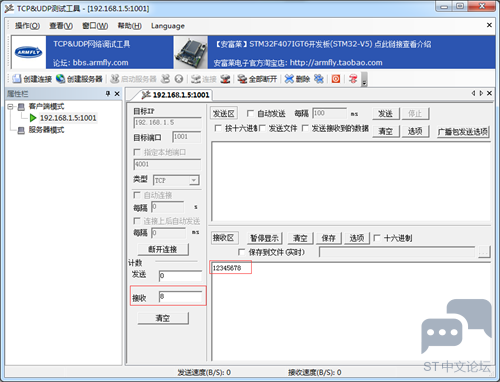Toggle the 按十六进制 hex send checkbox
This screenshot has width=500, height=382.
click(x=218, y=128)
